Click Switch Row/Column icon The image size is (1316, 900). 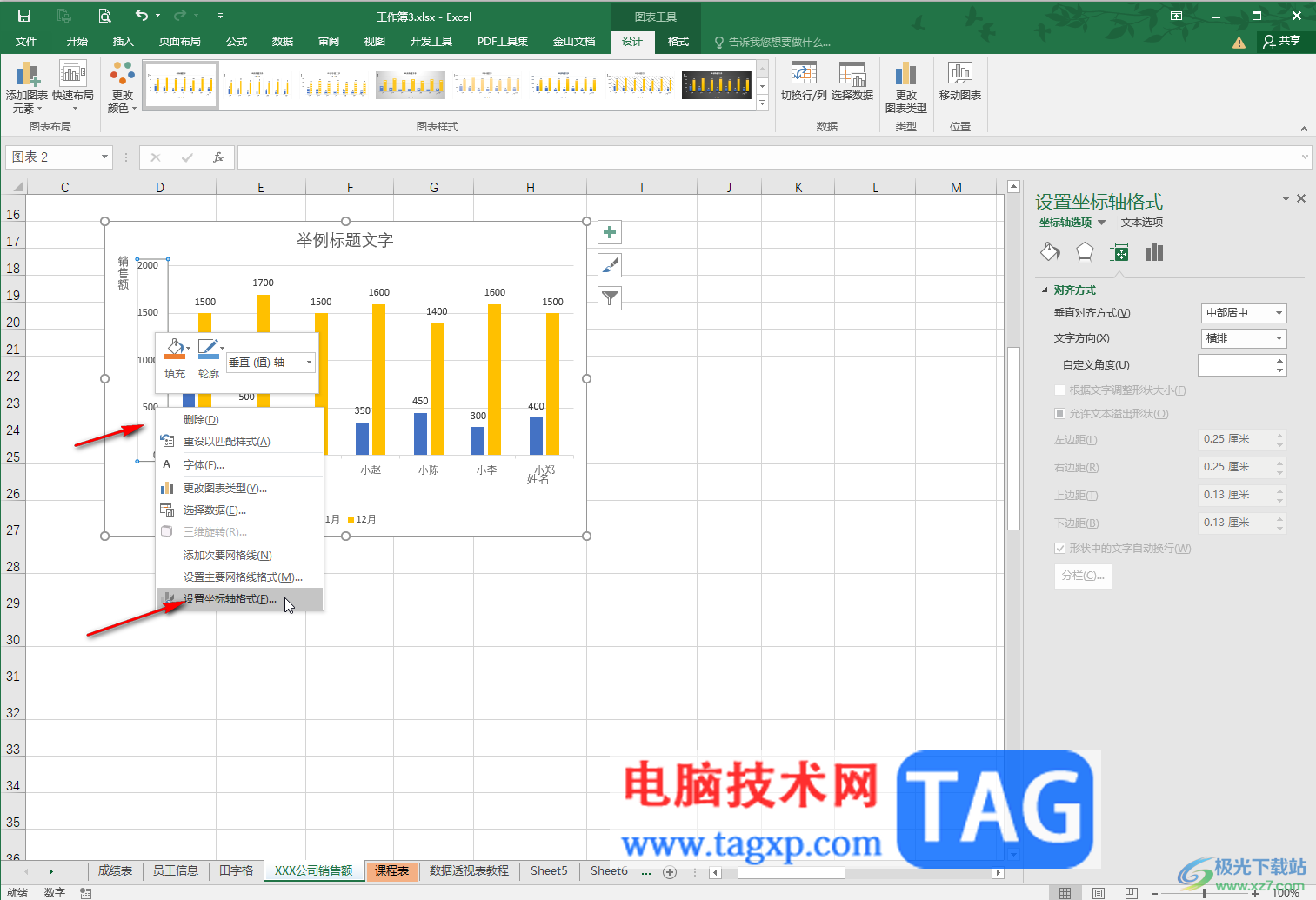coord(804,81)
